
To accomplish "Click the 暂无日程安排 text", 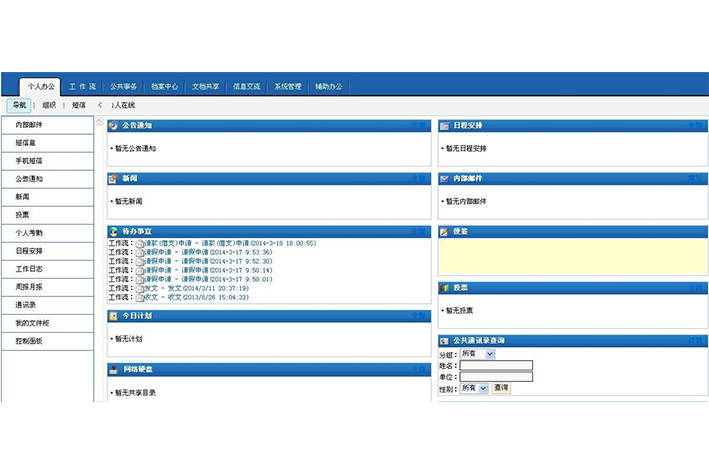I will [x=466, y=148].
